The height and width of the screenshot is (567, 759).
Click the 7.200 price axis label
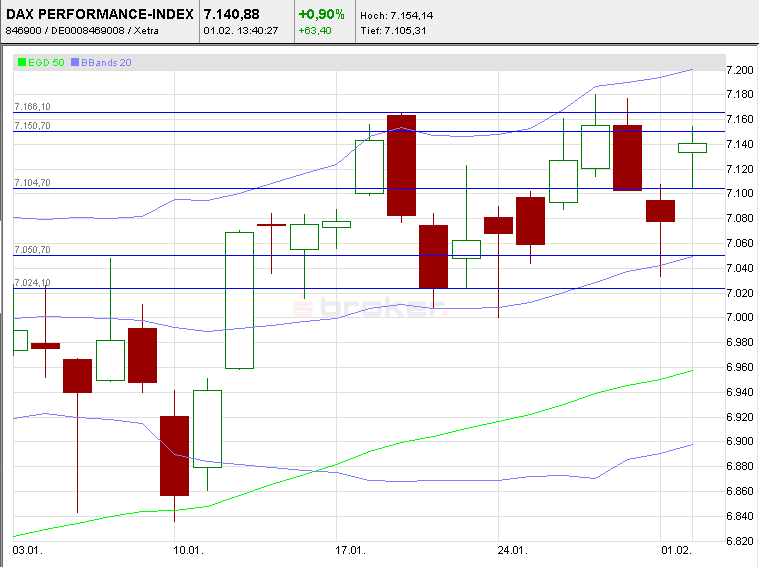pyautogui.click(x=740, y=70)
